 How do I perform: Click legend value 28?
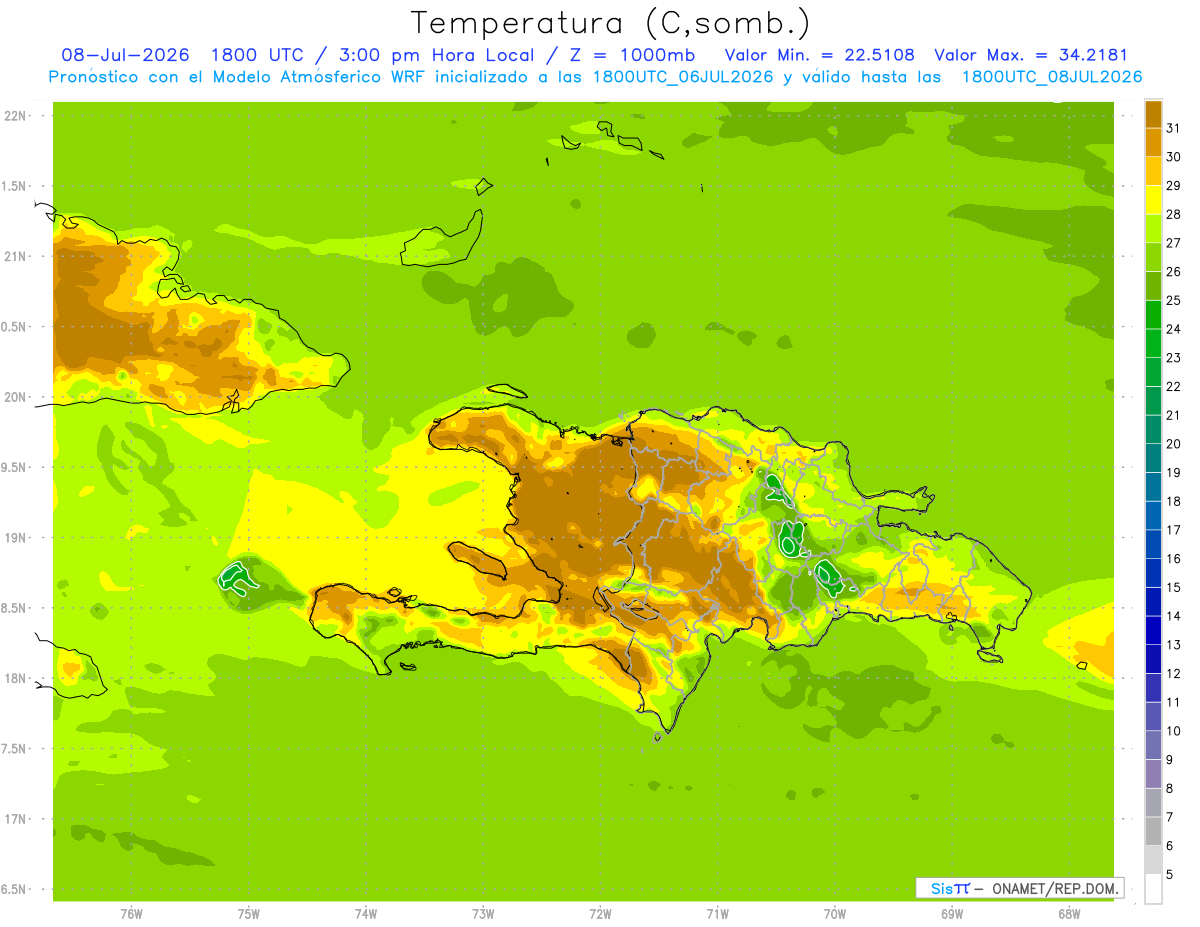coord(1174,214)
